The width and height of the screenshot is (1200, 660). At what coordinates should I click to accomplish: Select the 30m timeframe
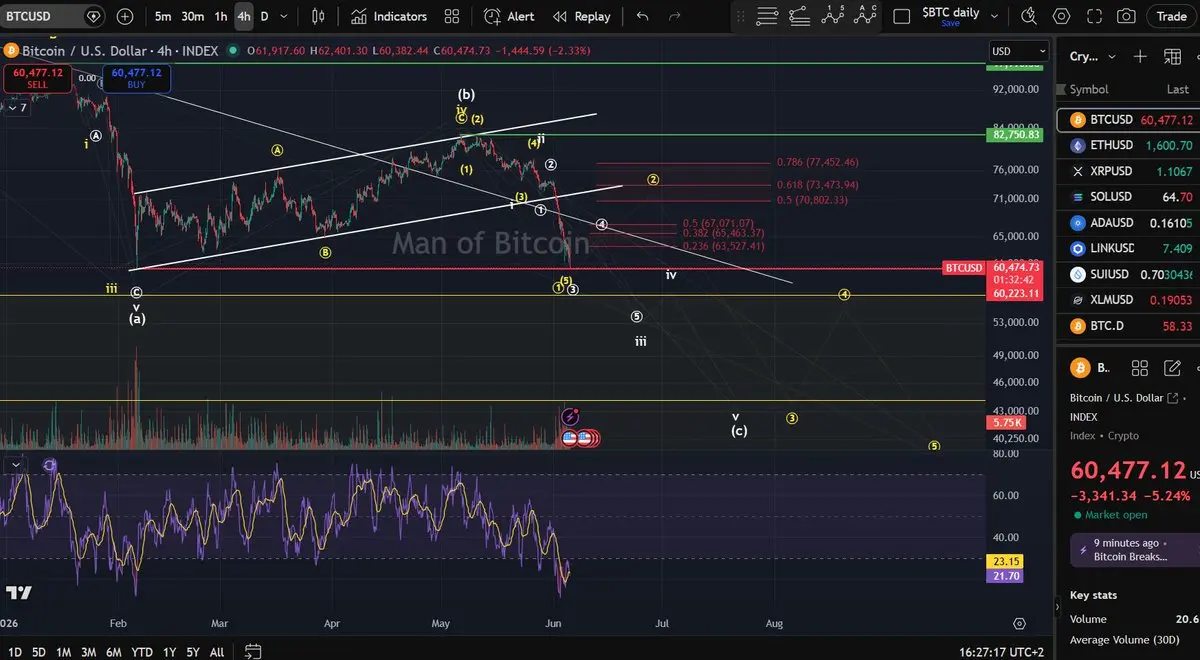pyautogui.click(x=193, y=16)
